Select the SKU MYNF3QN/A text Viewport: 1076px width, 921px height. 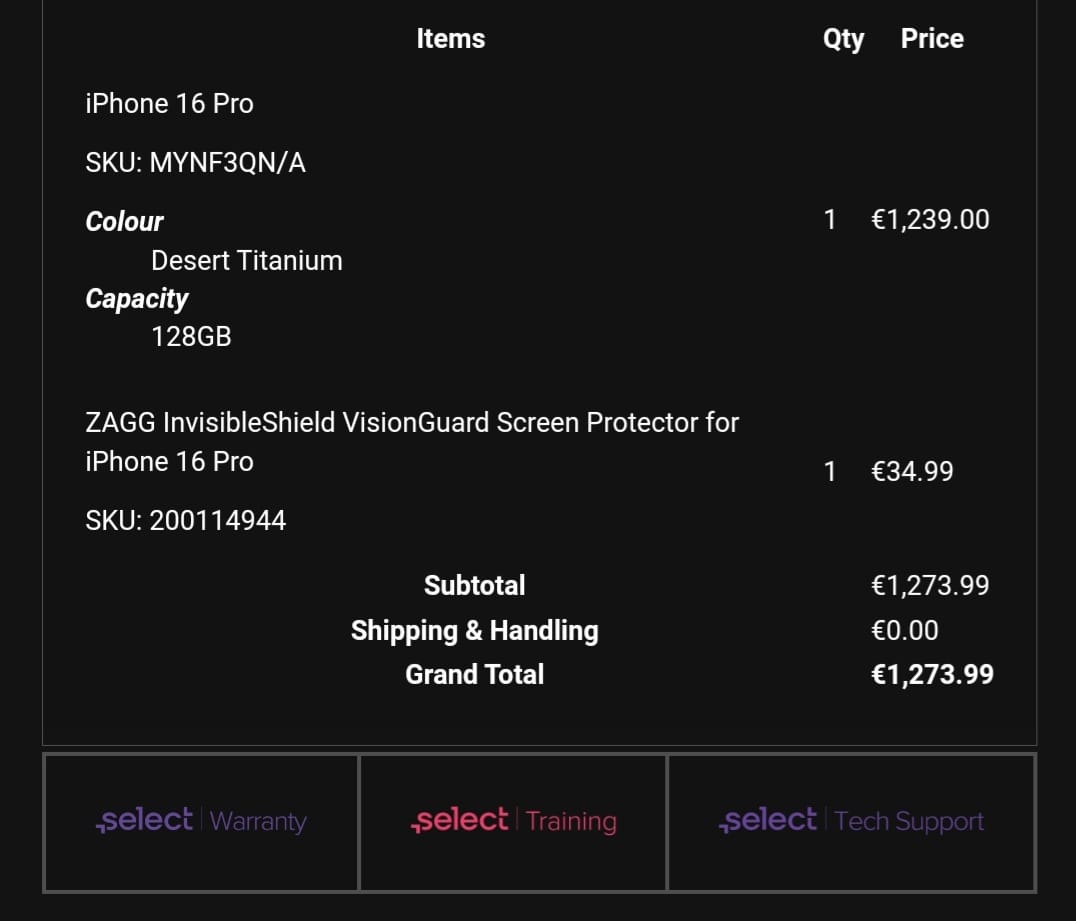click(196, 163)
